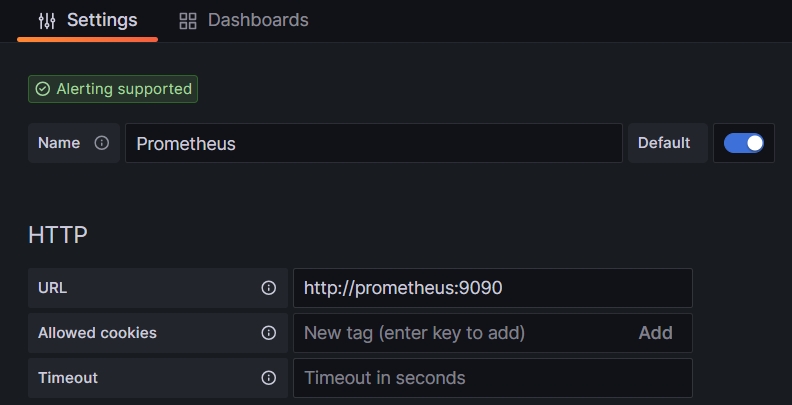This screenshot has width=792, height=405.
Task: Click the HTTP section heading
Action: [58, 235]
